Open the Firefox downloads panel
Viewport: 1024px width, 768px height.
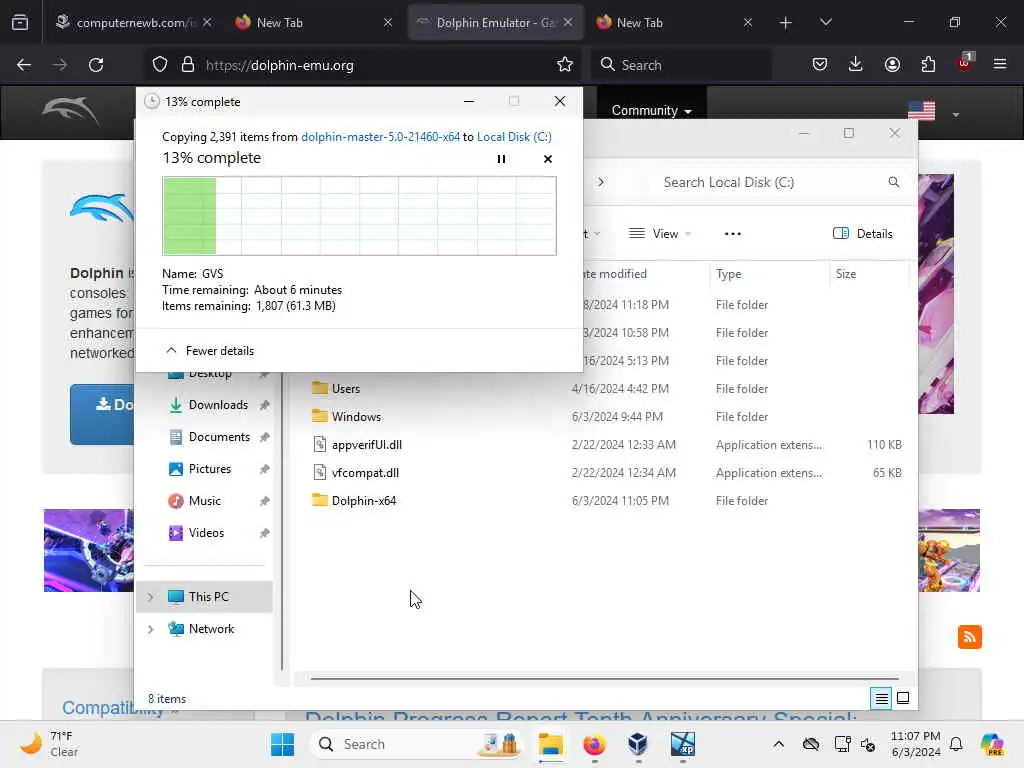coord(856,65)
